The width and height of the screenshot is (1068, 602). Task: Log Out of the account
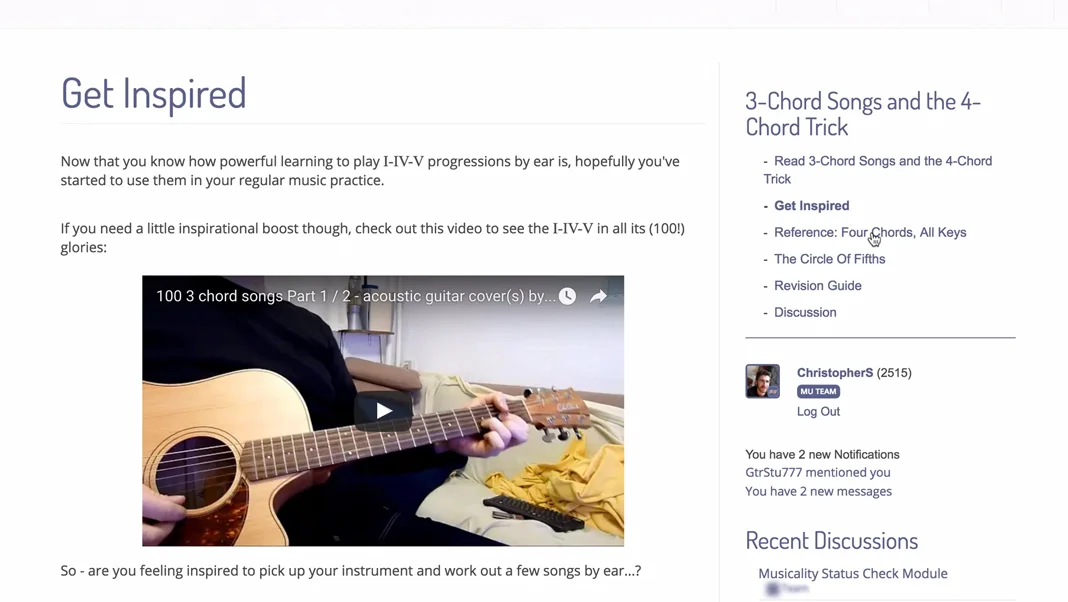tap(818, 411)
